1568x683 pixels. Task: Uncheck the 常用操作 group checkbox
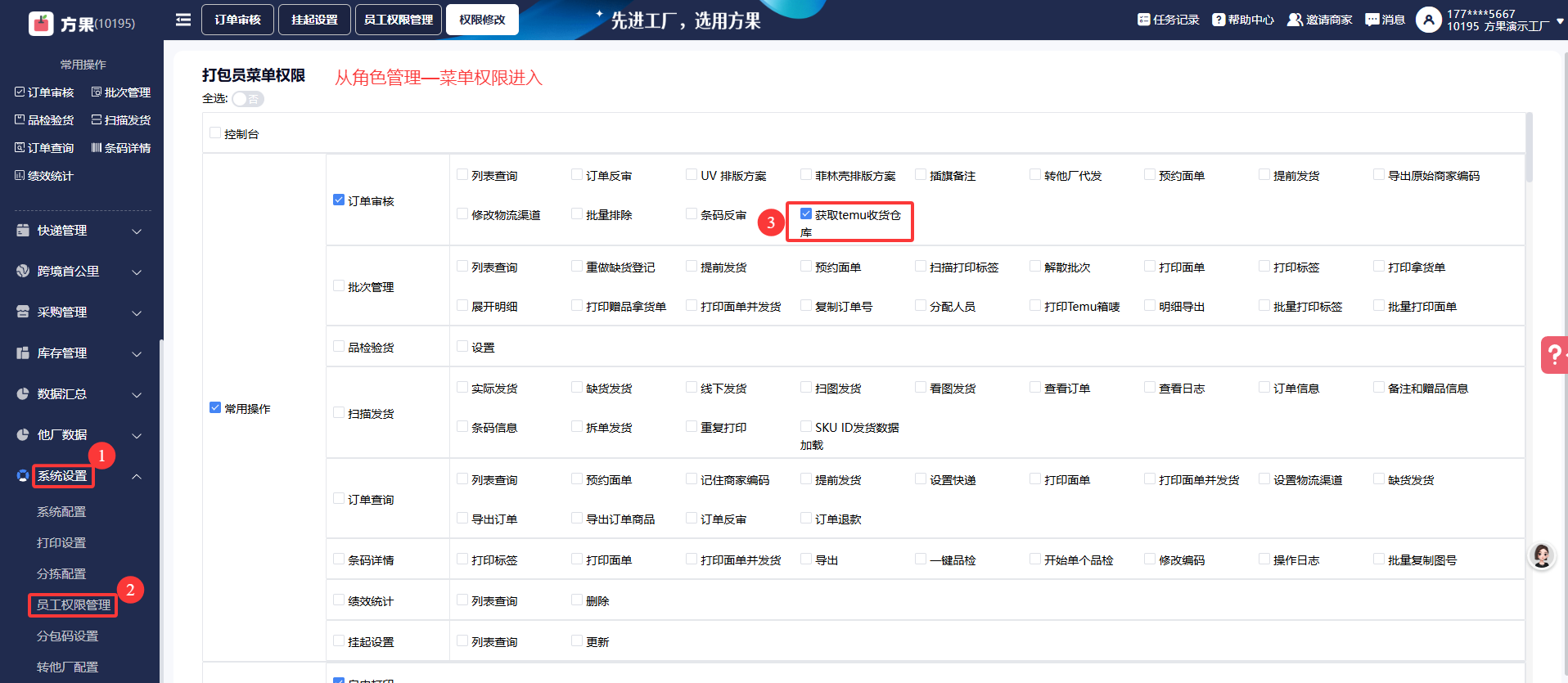[215, 407]
